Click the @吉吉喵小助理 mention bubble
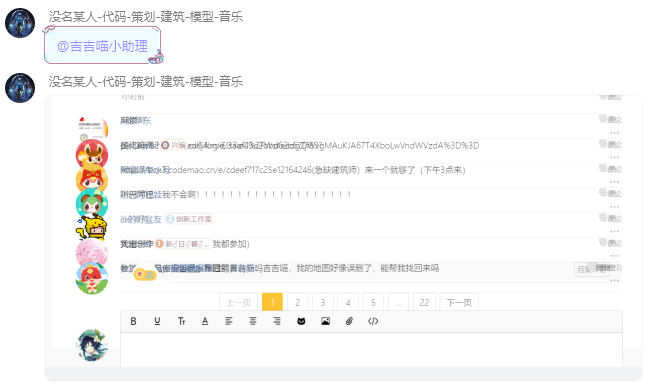Screen dimensions: 657x392 click(103, 46)
